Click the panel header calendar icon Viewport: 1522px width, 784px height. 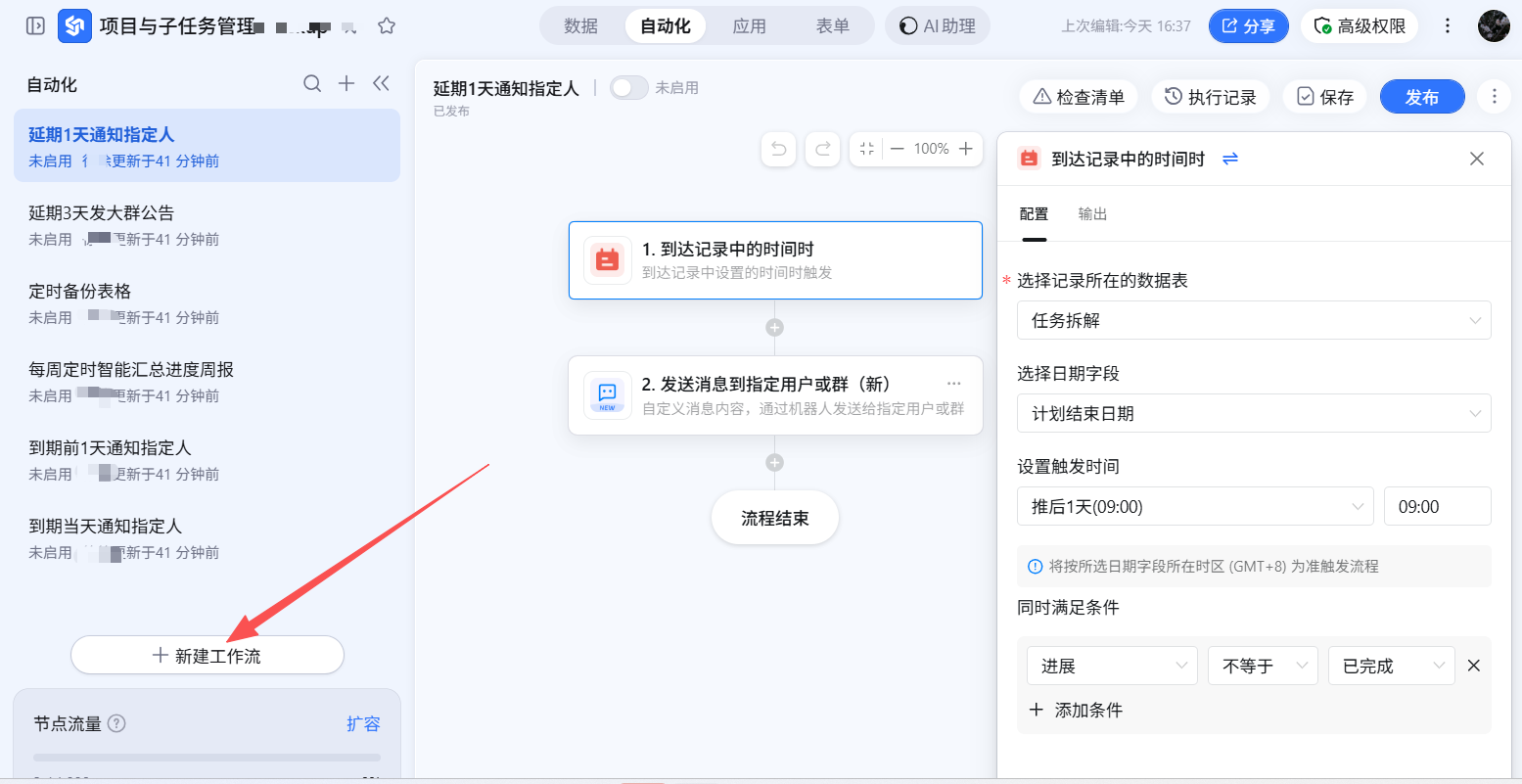[1029, 159]
